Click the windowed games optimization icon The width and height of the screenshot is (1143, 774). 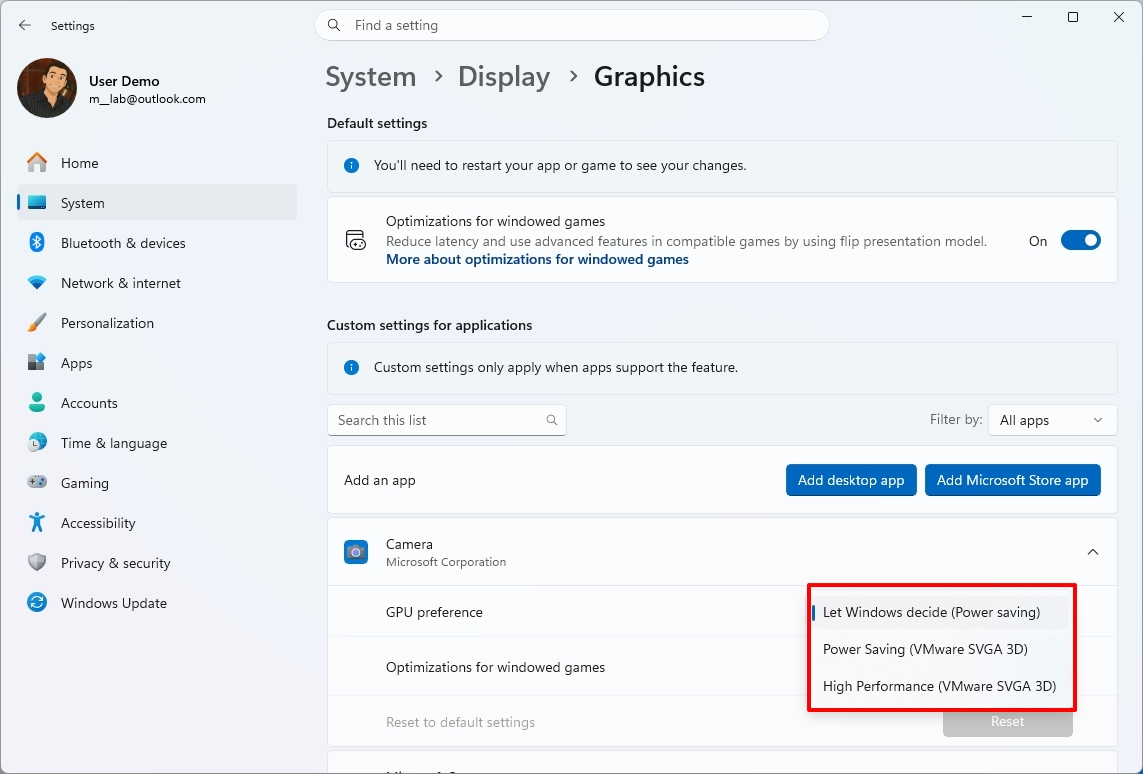click(x=355, y=240)
